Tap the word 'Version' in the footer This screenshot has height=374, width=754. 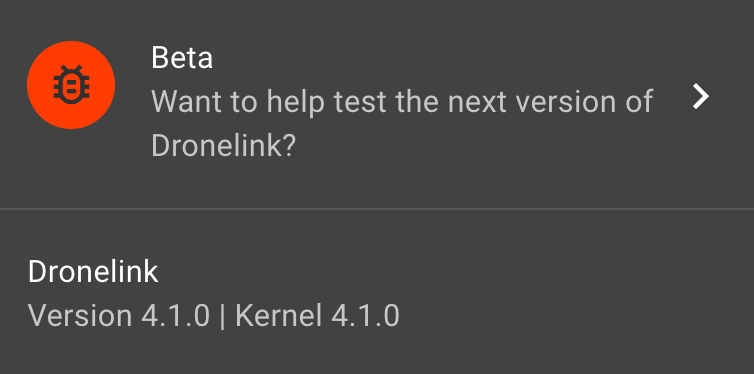pos(80,316)
